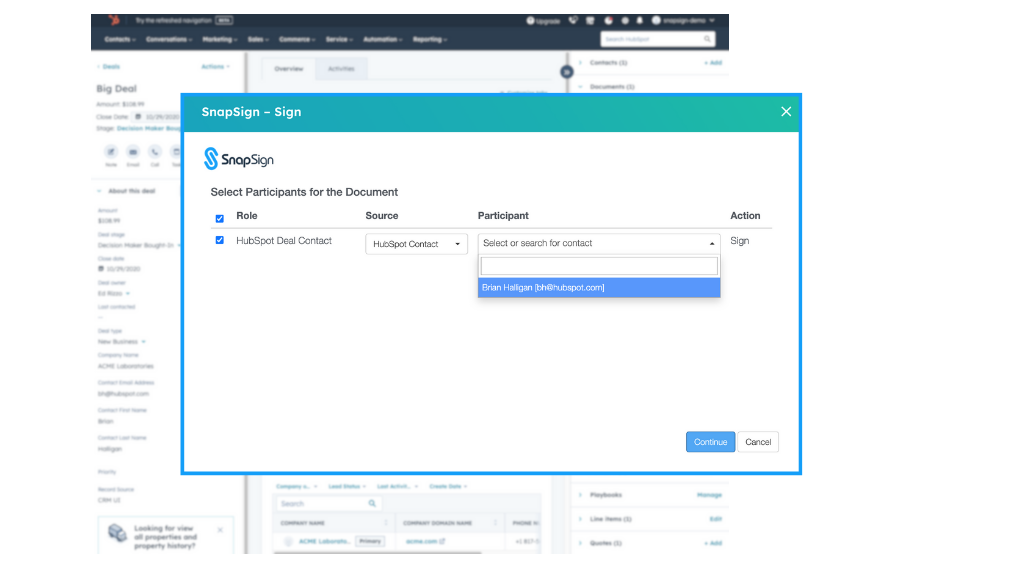Open the Deal owner Ed Rizzo dropdown
The image size is (1016, 571).
pos(113,294)
